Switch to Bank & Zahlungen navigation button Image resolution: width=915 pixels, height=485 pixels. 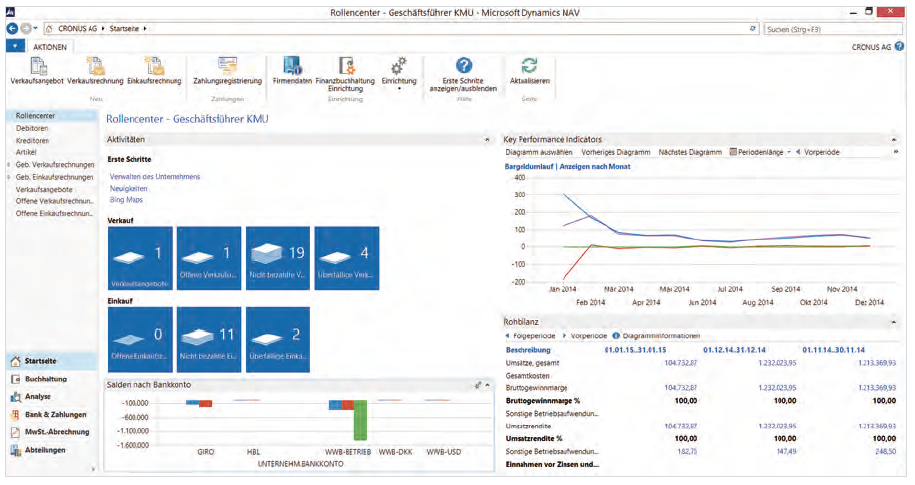pyautogui.click(x=52, y=414)
